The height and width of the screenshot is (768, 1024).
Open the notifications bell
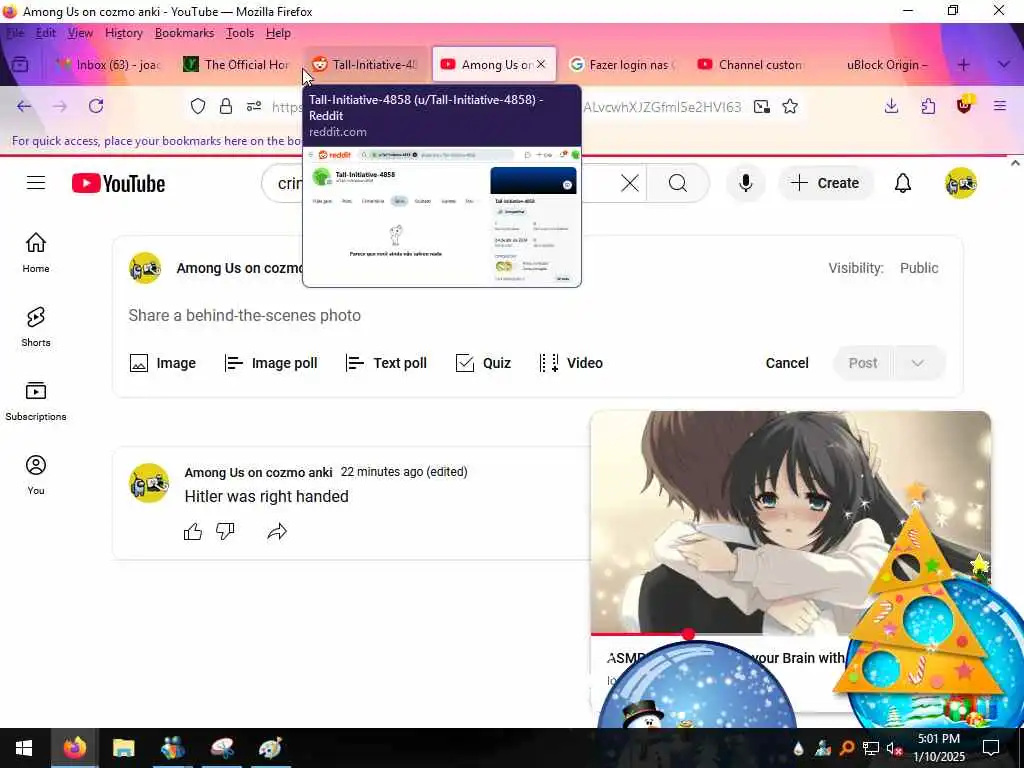tap(903, 184)
